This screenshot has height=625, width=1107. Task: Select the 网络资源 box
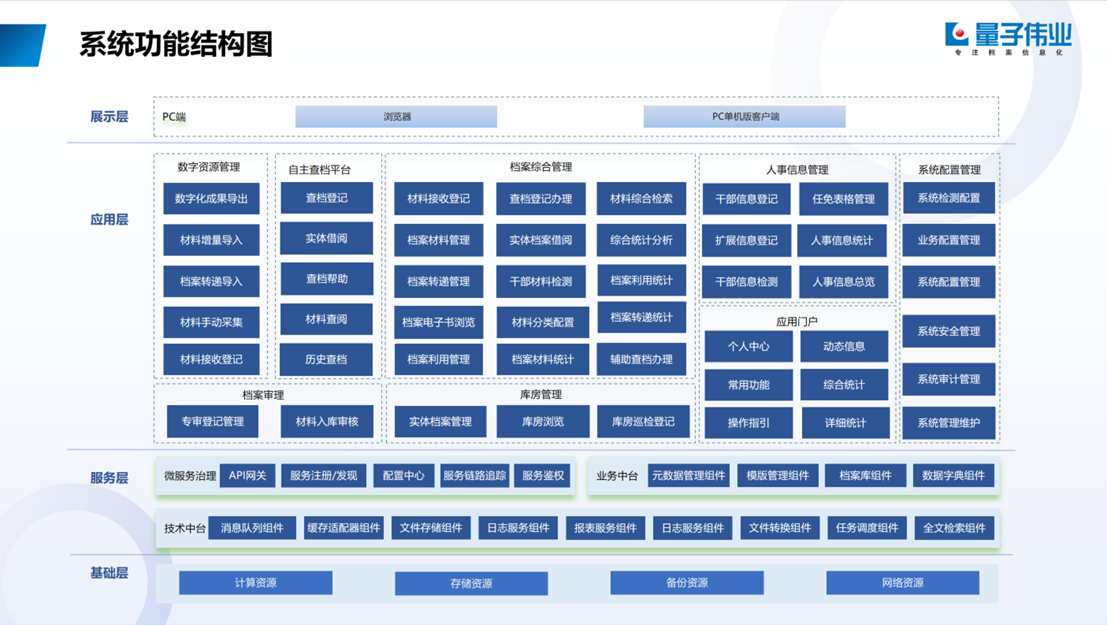pos(903,583)
